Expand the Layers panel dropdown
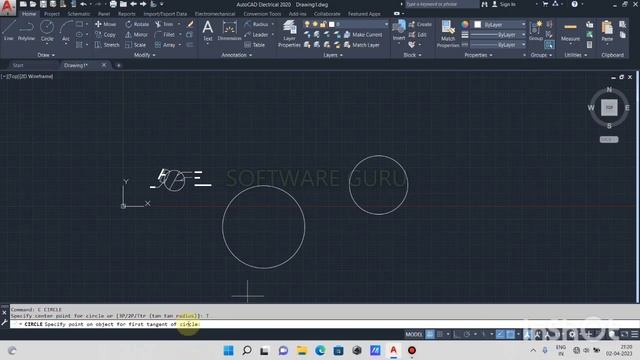The width and height of the screenshot is (640, 360). [x=333, y=55]
